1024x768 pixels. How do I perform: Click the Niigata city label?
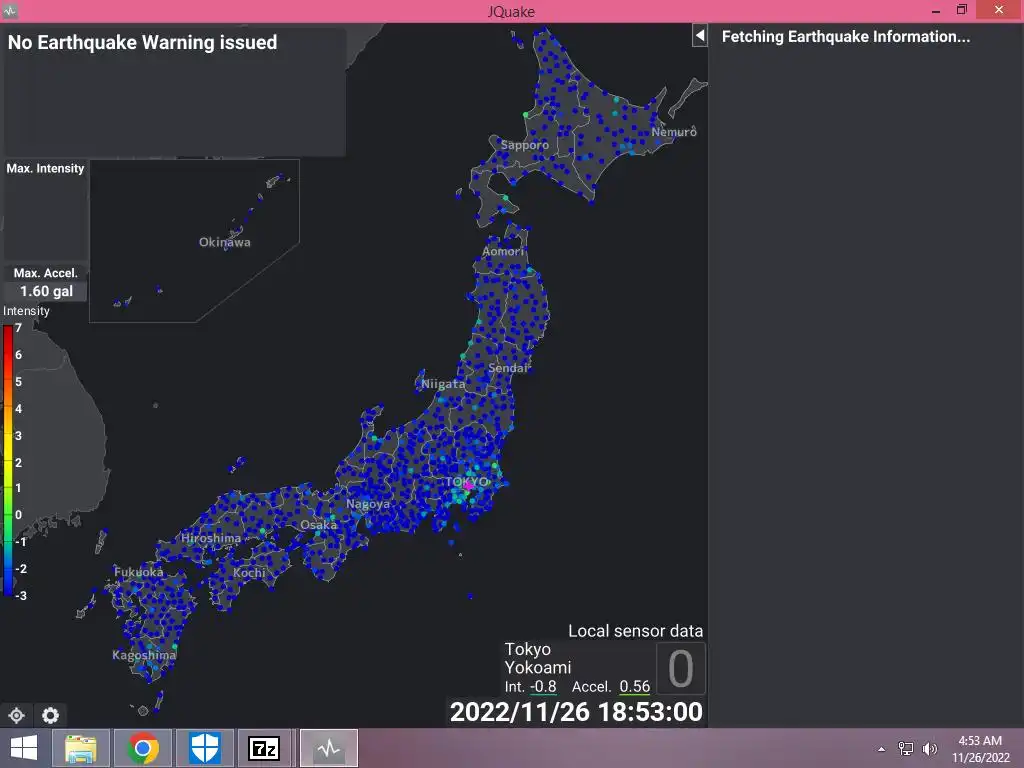coord(443,384)
